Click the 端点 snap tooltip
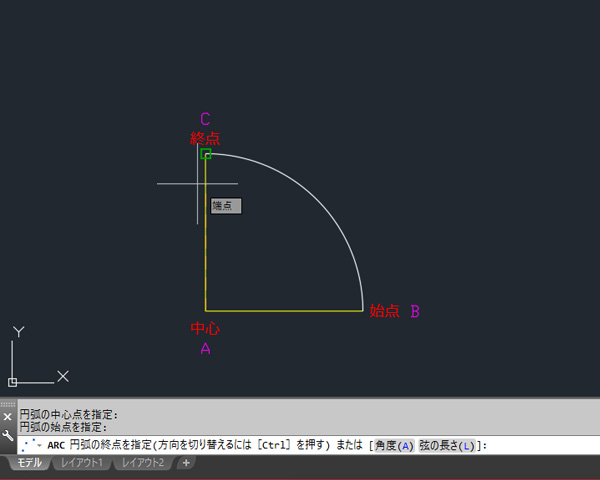 [x=226, y=206]
